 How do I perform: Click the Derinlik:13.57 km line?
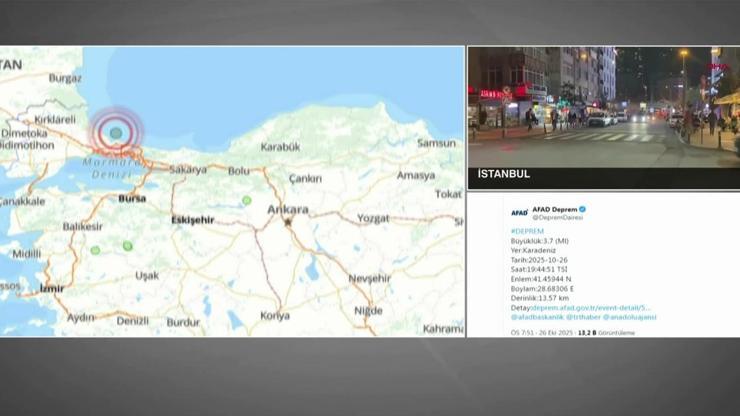[x=540, y=298]
